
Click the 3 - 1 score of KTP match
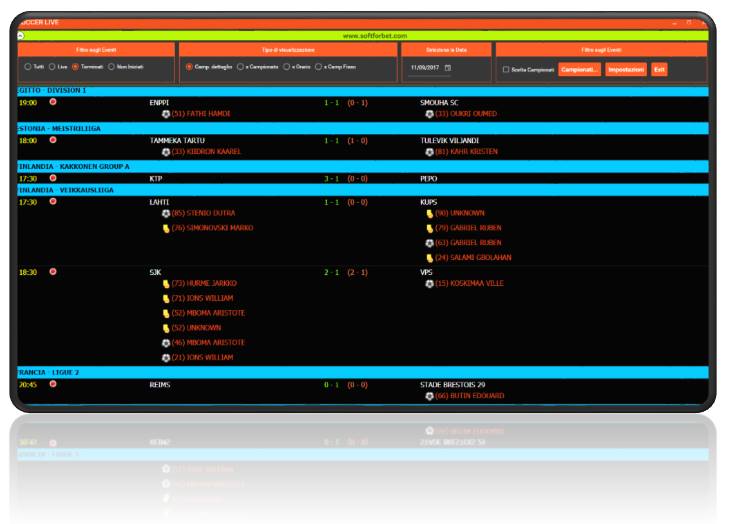tap(331, 179)
